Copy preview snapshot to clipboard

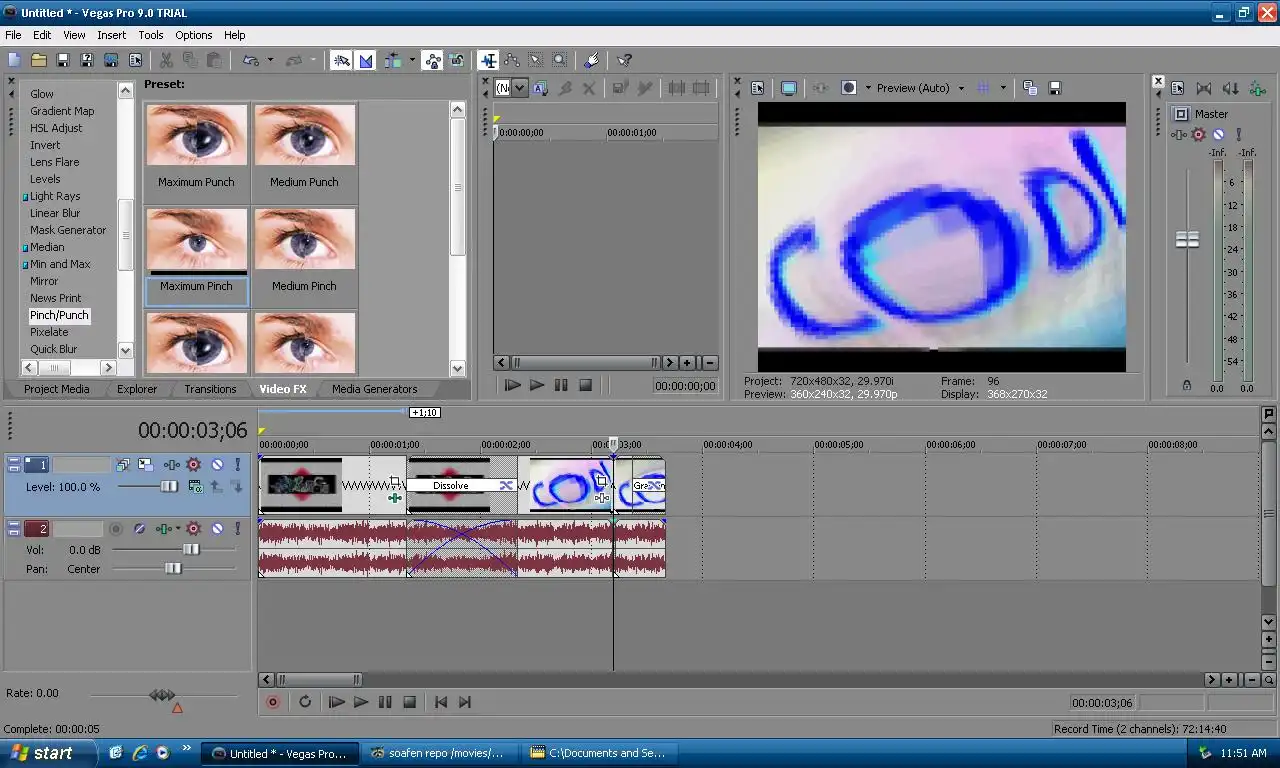(x=1030, y=88)
